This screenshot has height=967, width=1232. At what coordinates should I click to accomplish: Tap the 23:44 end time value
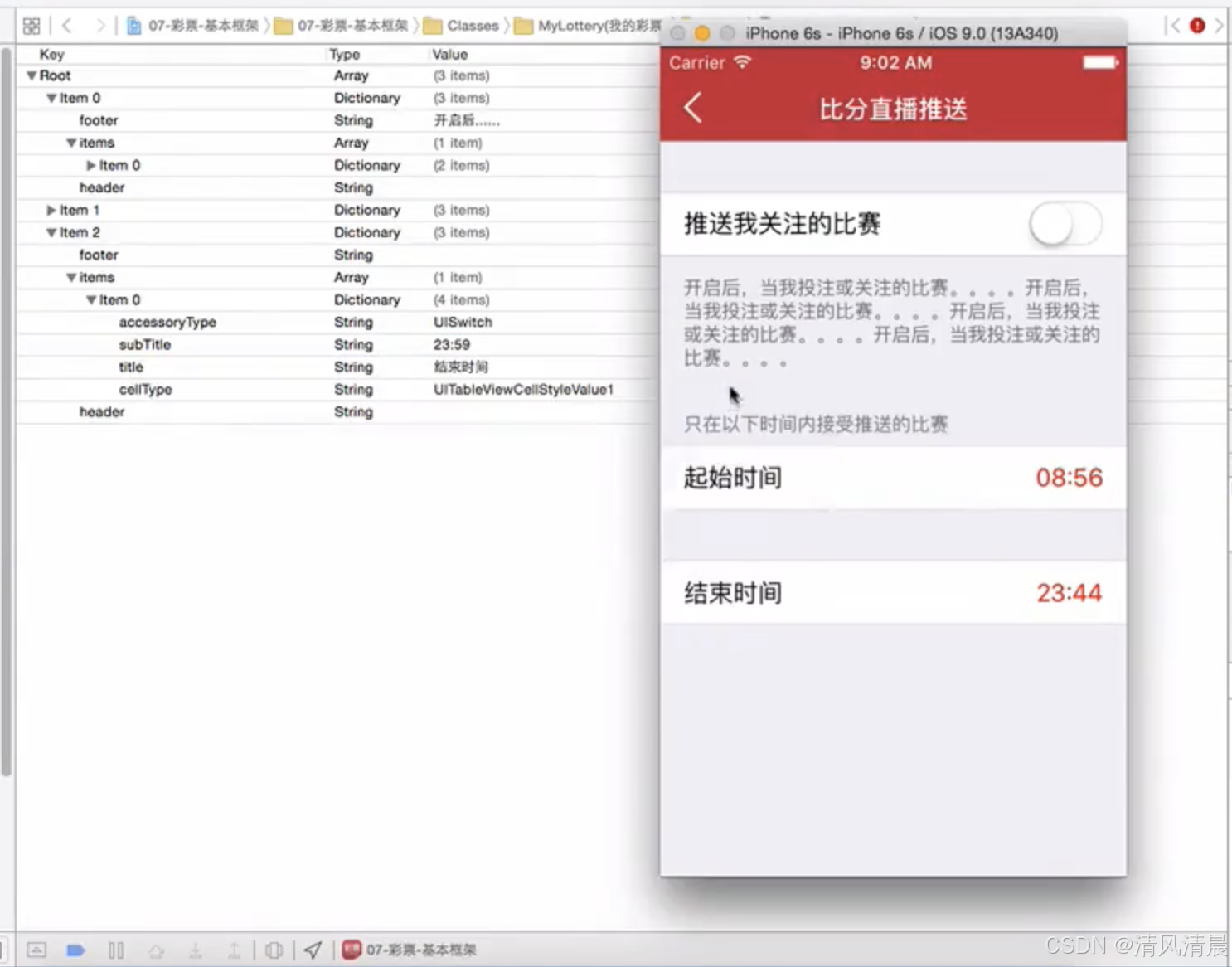[x=1069, y=593]
